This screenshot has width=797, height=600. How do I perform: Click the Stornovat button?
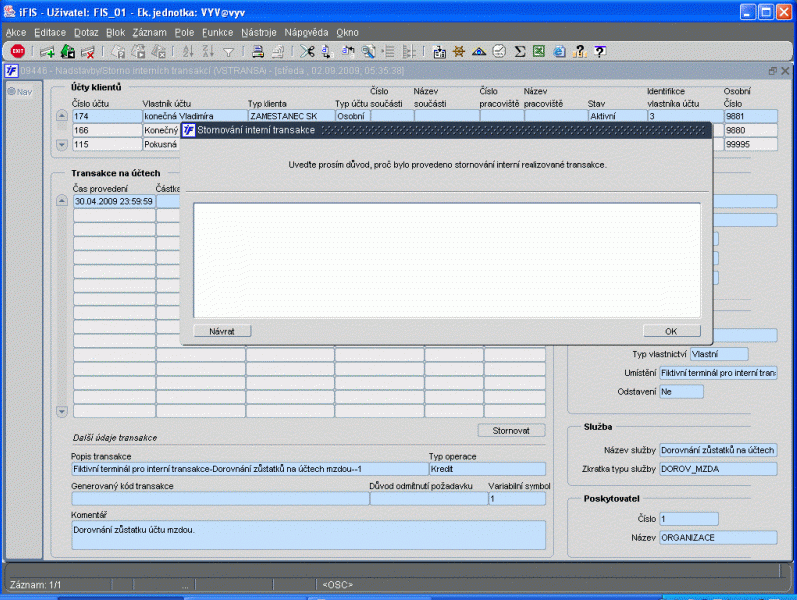tap(511, 430)
